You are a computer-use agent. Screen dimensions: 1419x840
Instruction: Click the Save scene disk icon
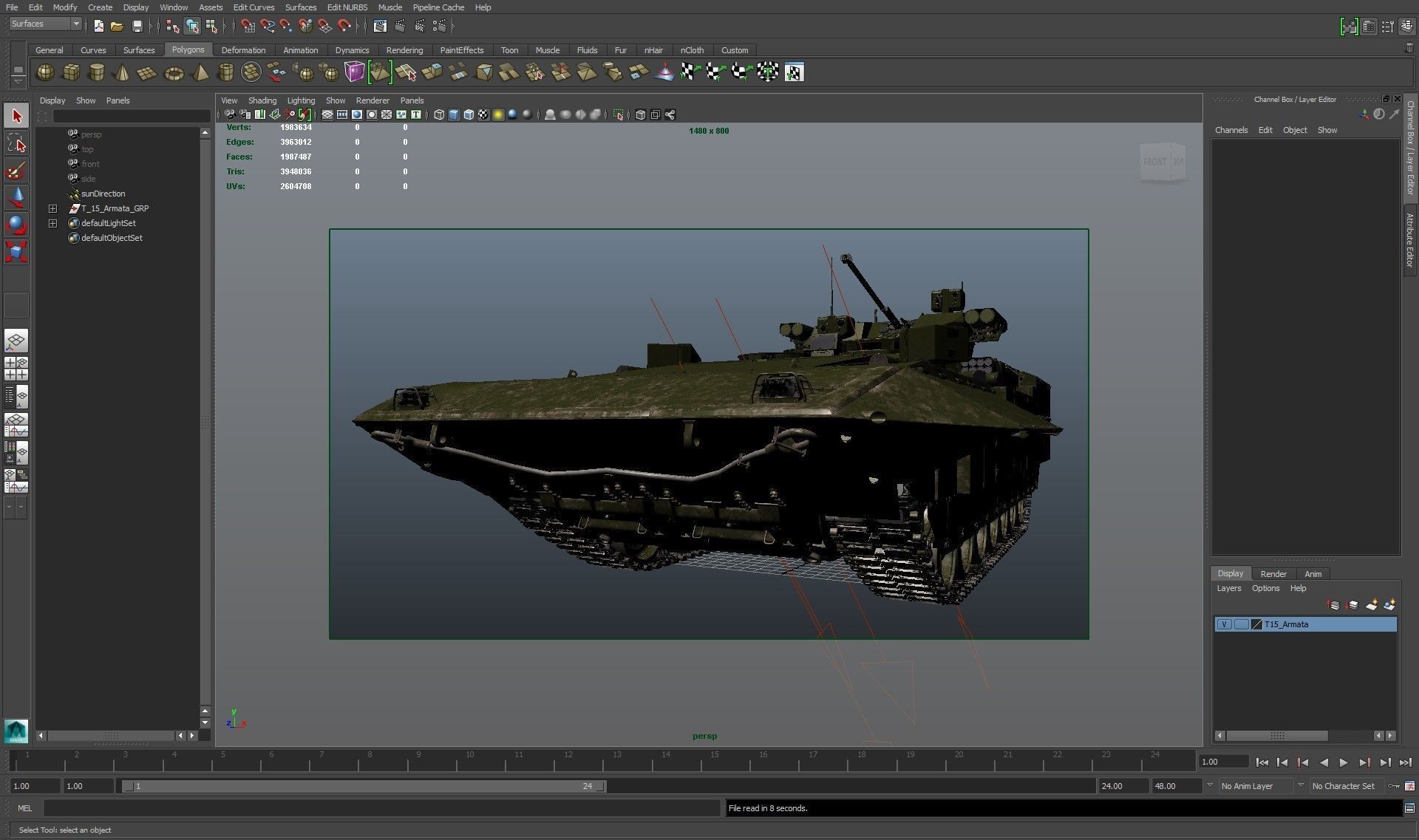tap(137, 26)
